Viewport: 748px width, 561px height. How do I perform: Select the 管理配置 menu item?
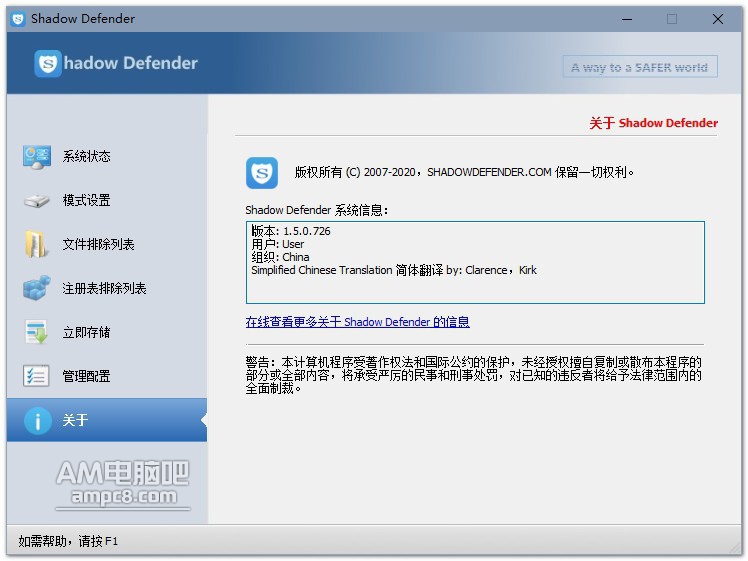(x=107, y=376)
